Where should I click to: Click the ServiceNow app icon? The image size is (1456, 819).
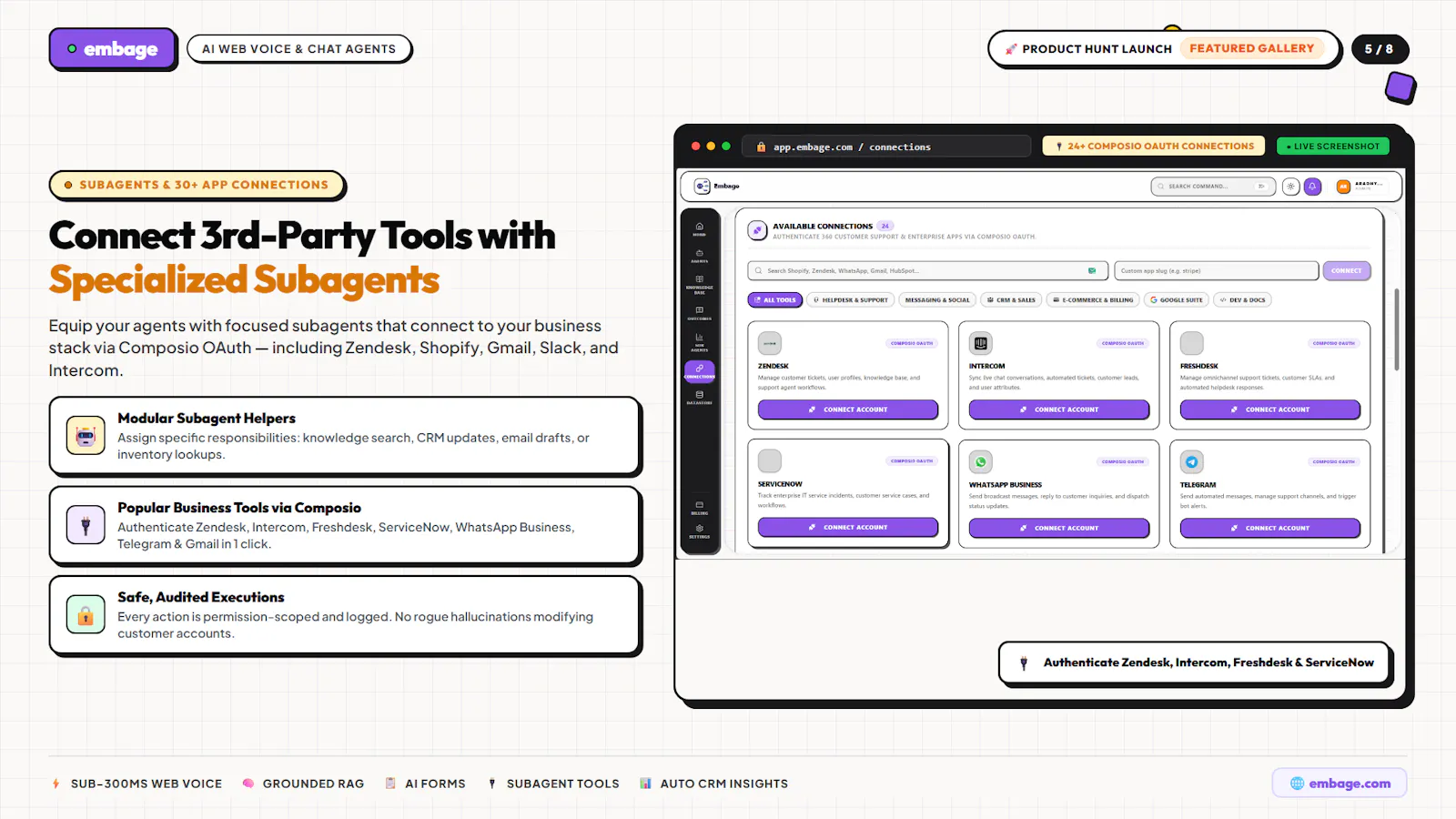770,460
